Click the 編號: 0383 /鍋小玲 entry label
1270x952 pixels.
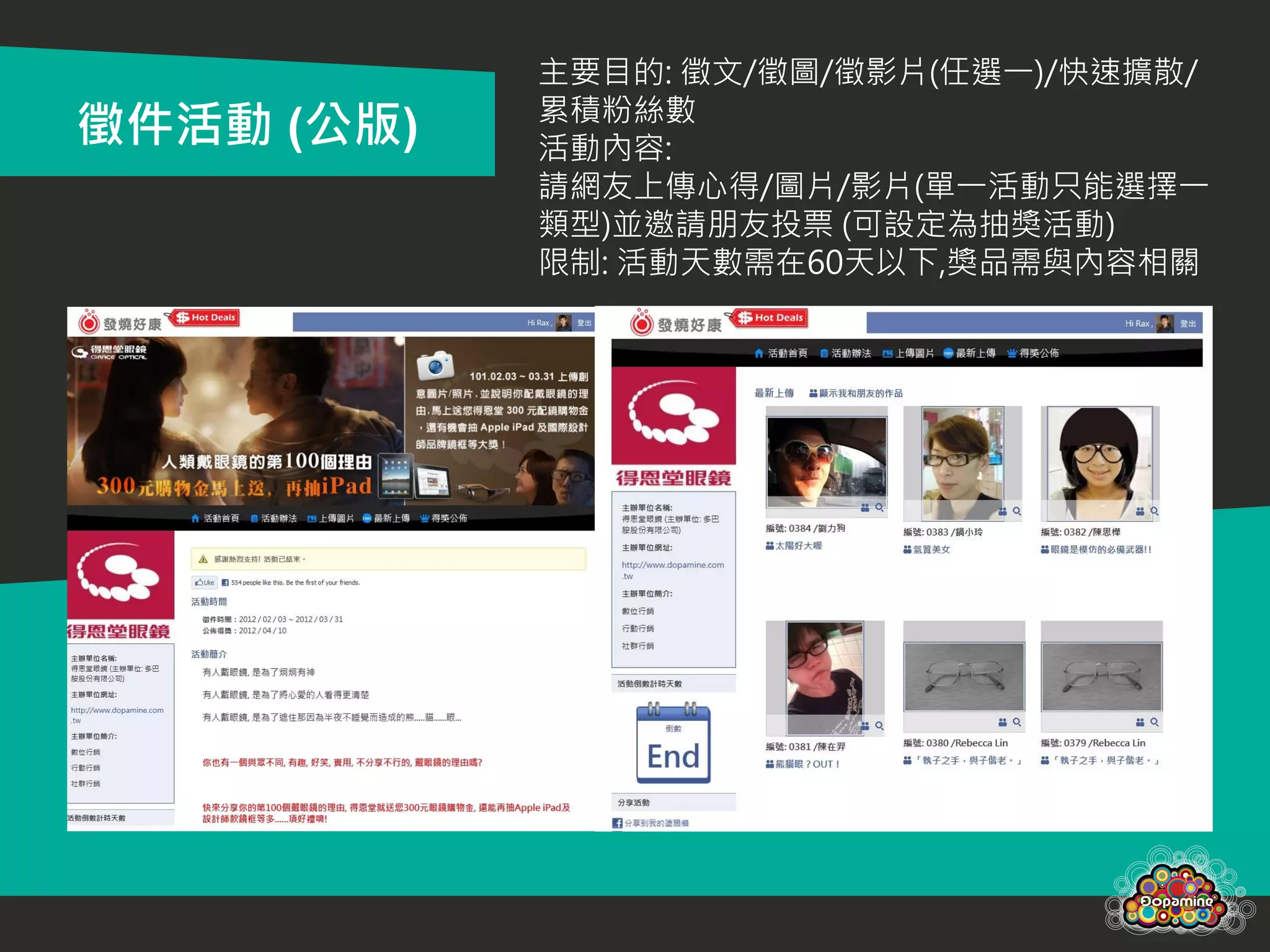pos(943,532)
